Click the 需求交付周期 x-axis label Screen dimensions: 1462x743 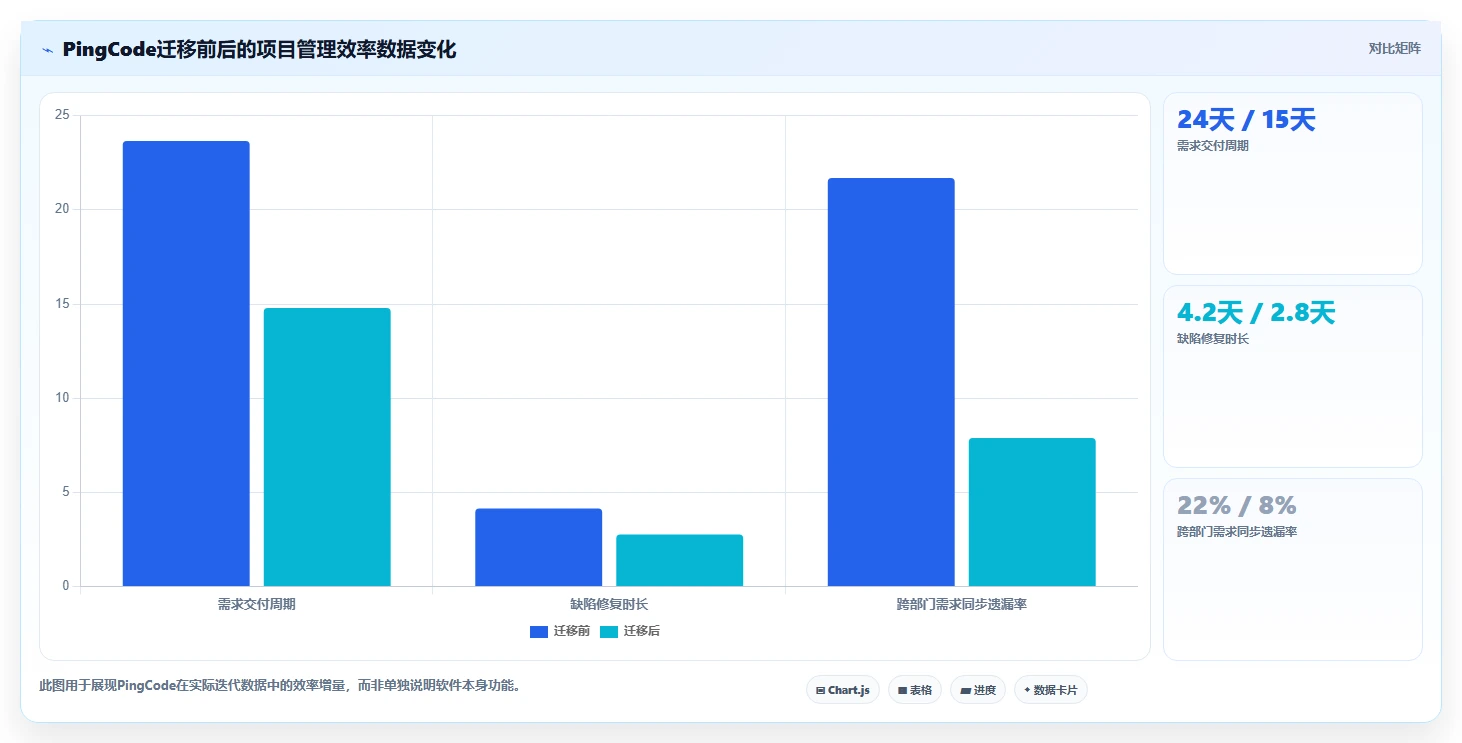(257, 605)
